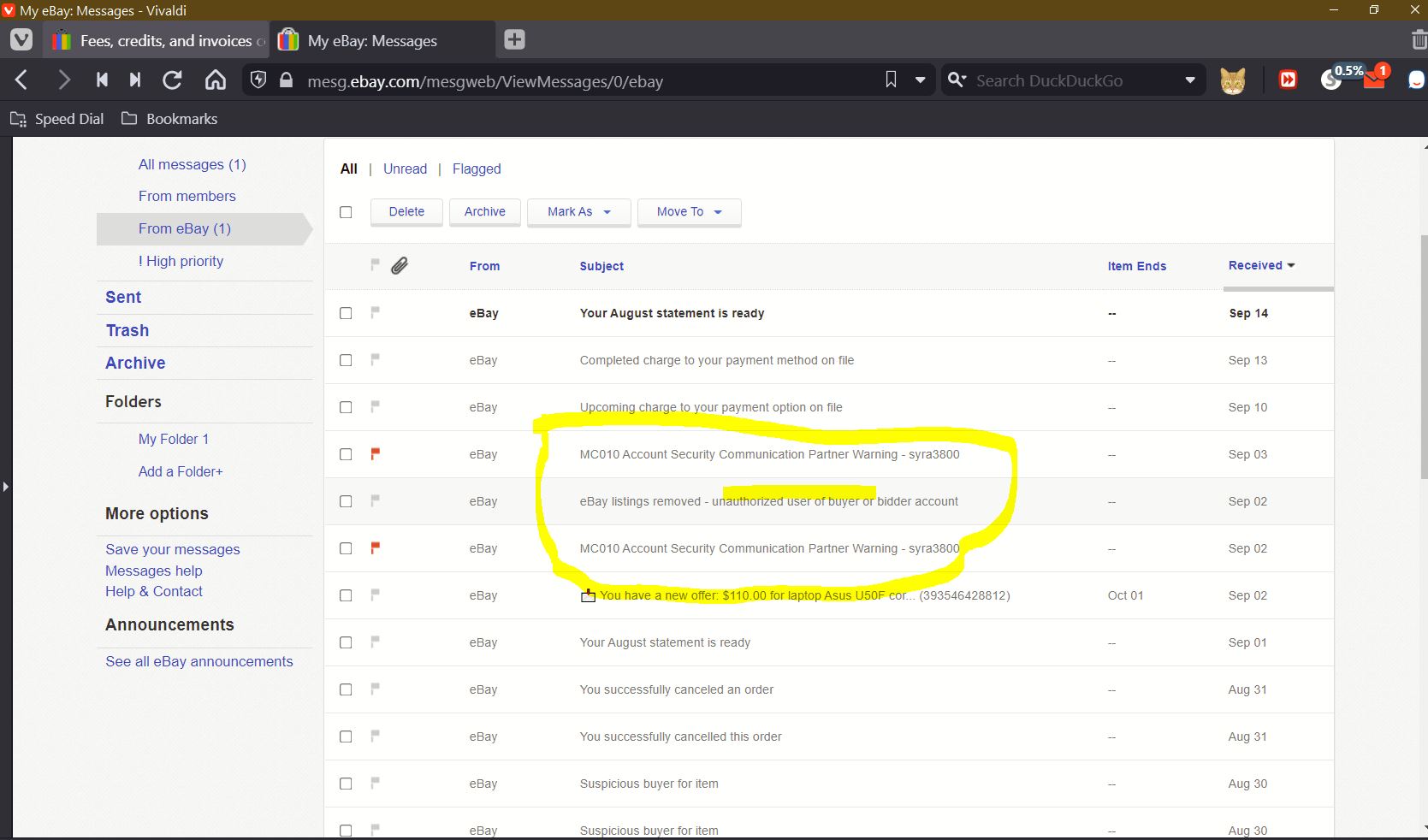Open the cat extension icon
The width and height of the screenshot is (1428, 840).
coord(1232,80)
